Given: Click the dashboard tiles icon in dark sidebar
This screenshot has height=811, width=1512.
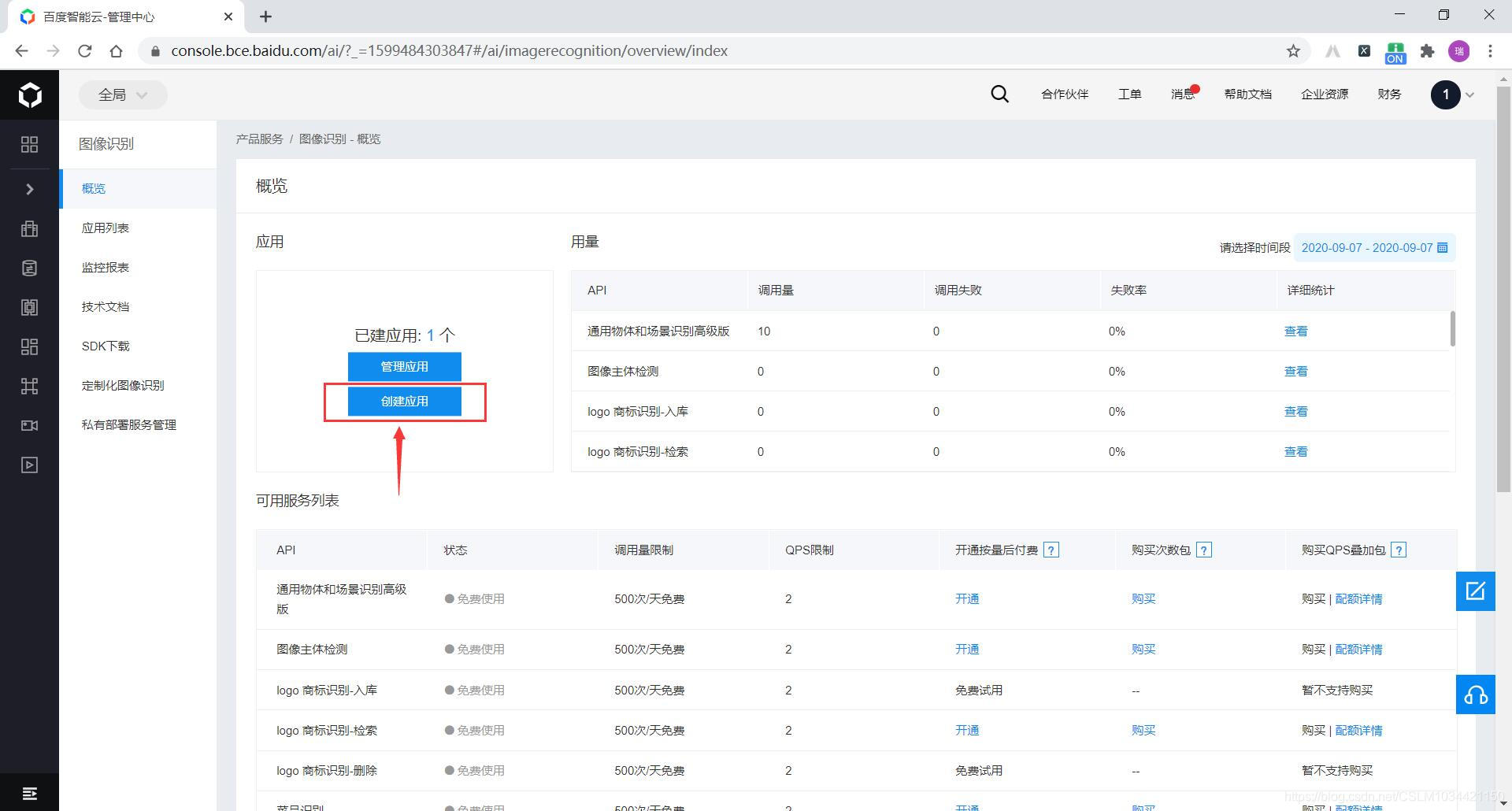Looking at the screenshot, I should click(29, 346).
